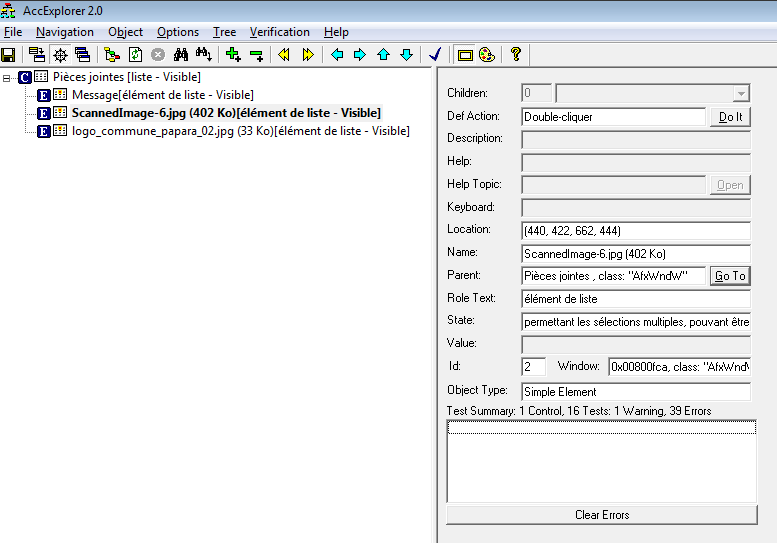Click the Object Type Simple Element field

pos(636,391)
